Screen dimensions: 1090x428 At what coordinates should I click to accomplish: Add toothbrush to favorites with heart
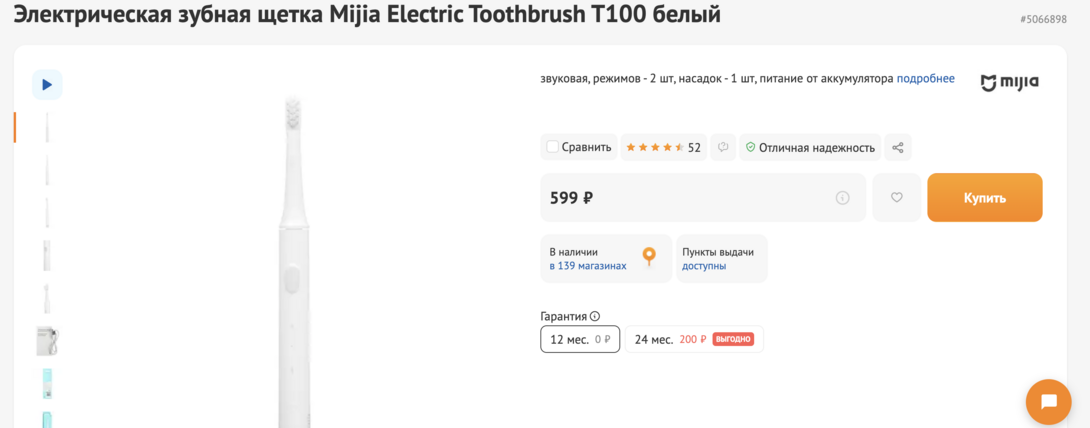coord(896,198)
